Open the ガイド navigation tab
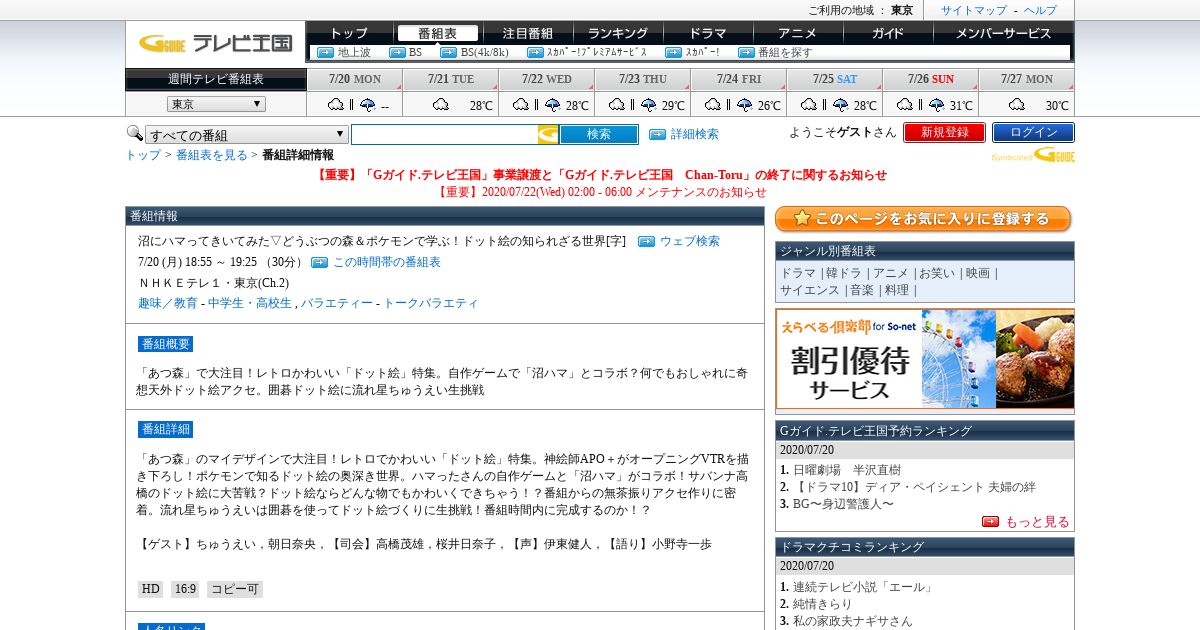The height and width of the screenshot is (630, 1200). [887, 33]
